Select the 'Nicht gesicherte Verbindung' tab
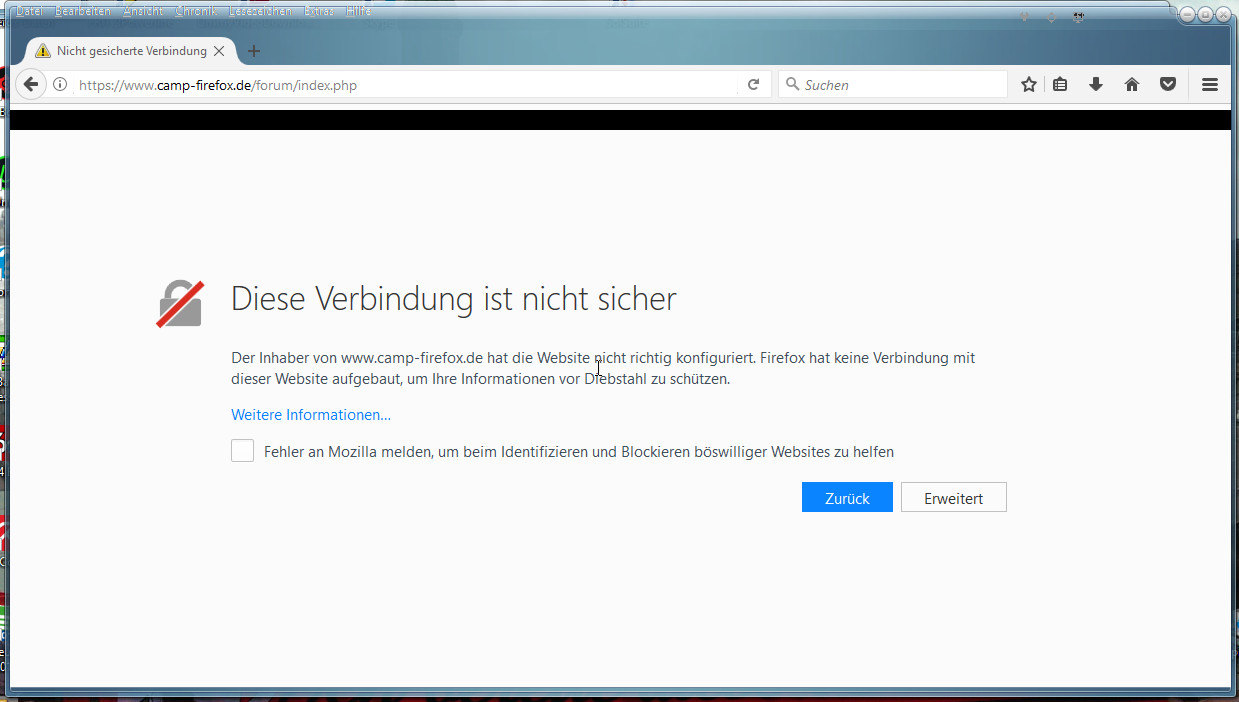Screen dimensions: 1239x702 [x=130, y=51]
